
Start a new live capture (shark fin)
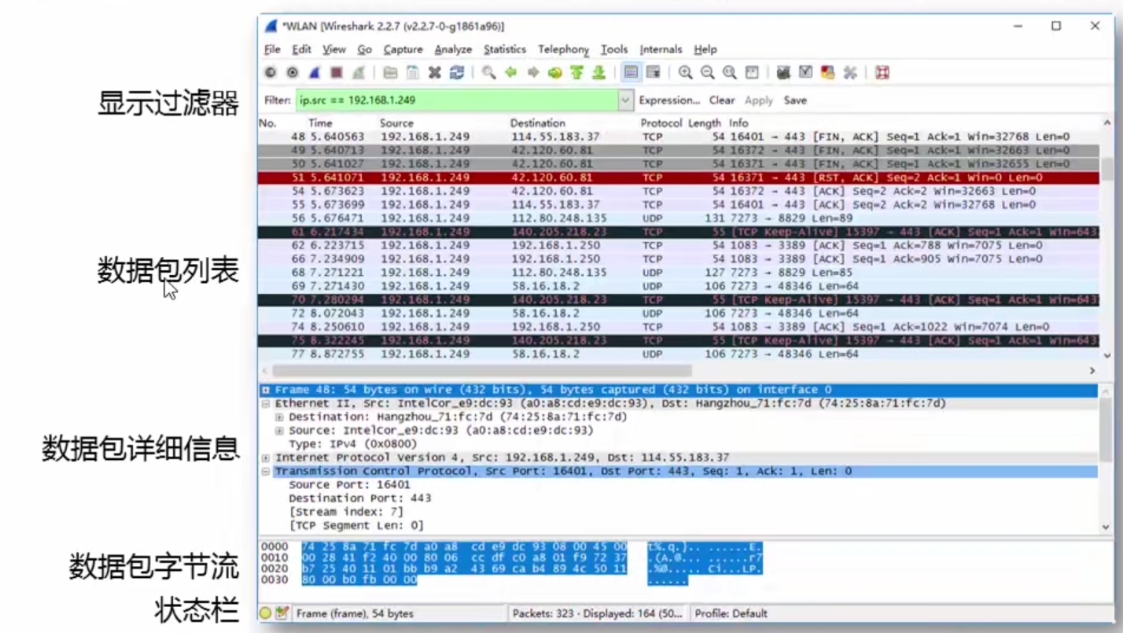[x=314, y=72]
